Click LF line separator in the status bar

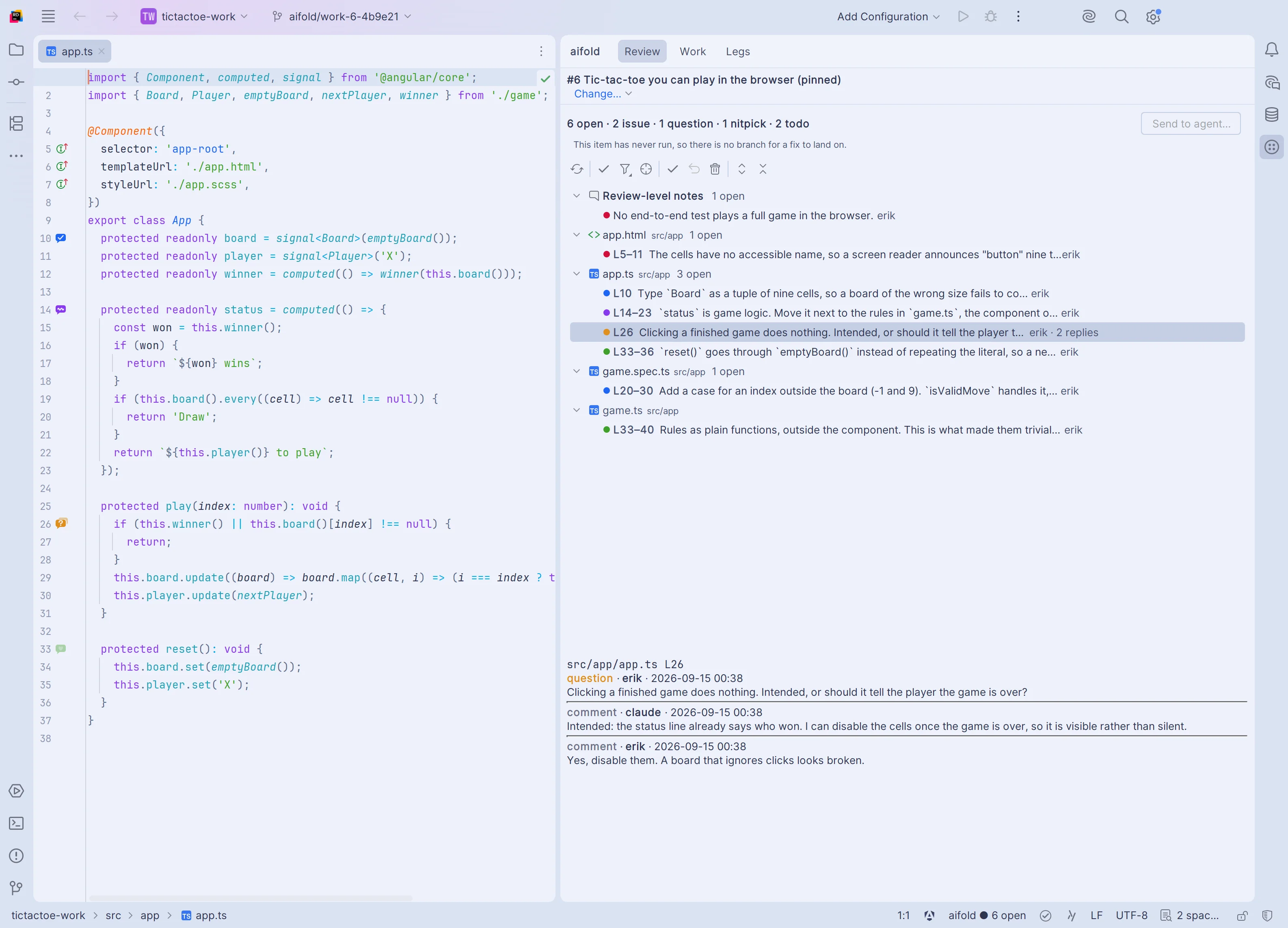pos(1096,915)
